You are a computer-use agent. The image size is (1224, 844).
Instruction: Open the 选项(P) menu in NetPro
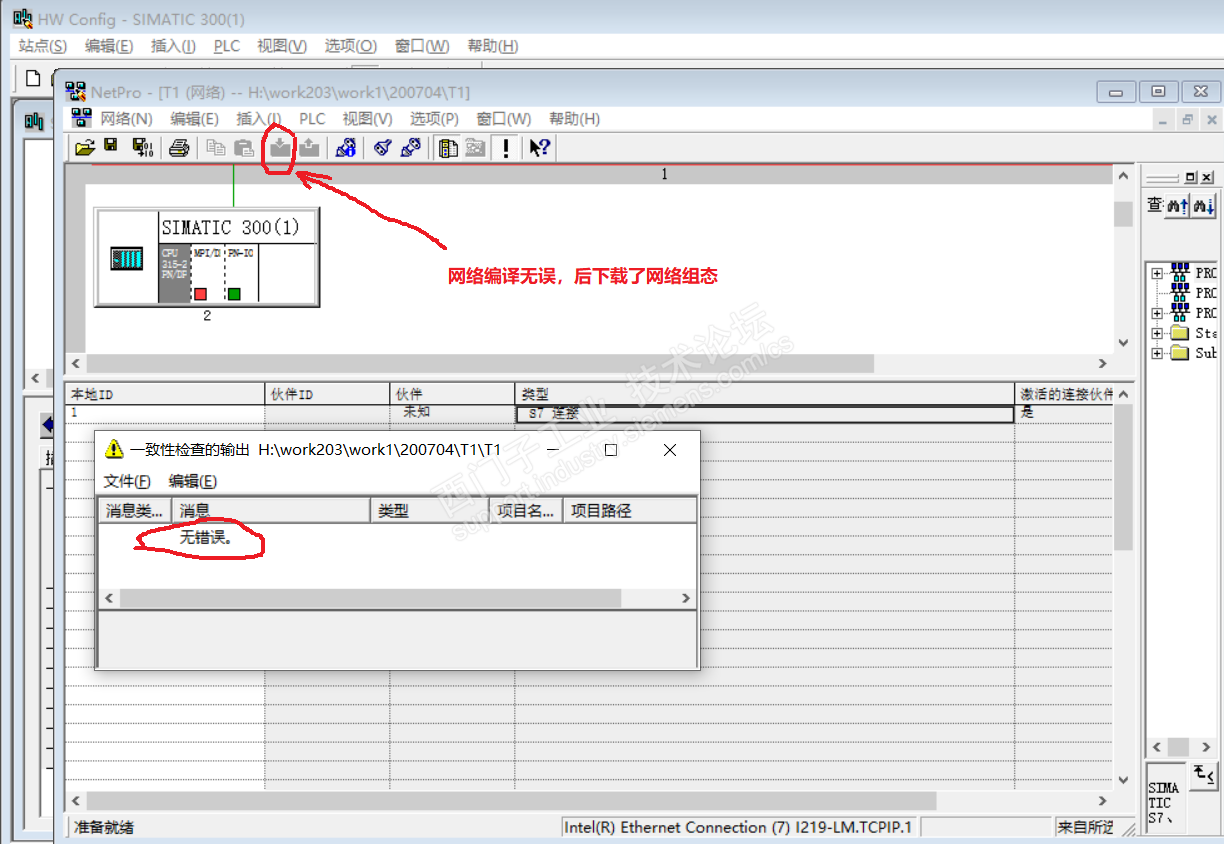pyautogui.click(x=434, y=119)
